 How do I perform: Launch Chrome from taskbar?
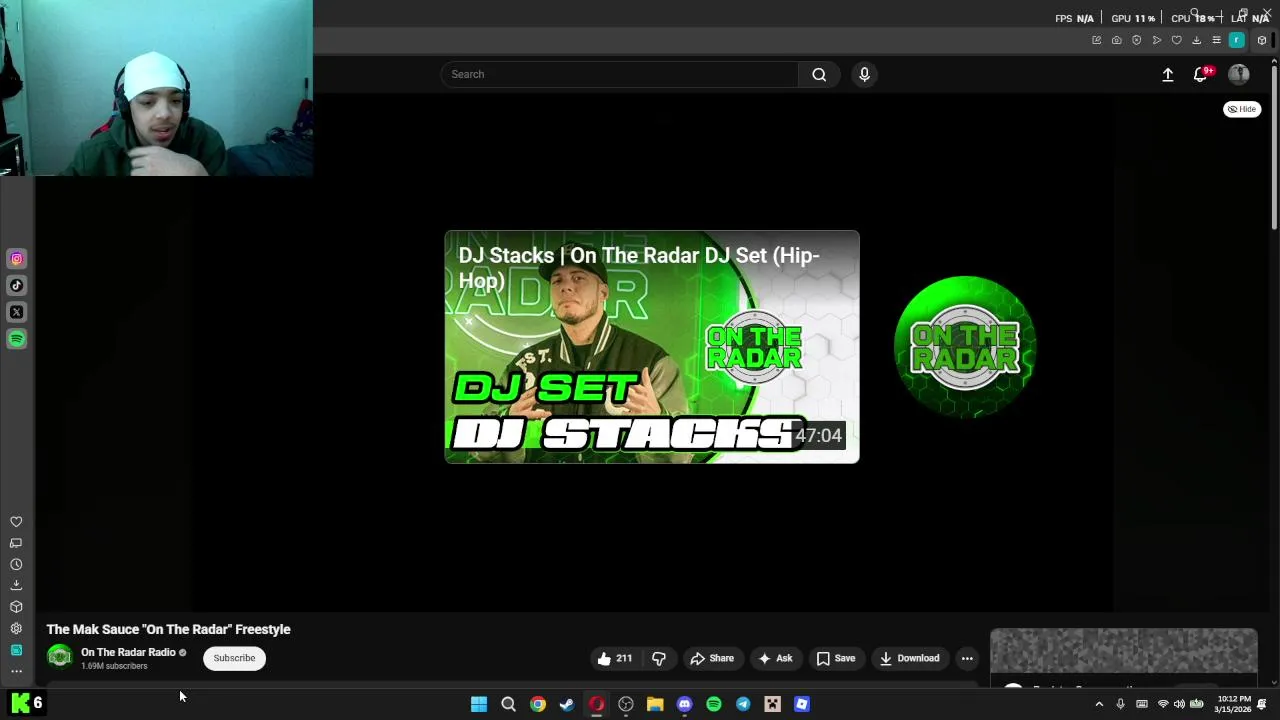point(538,704)
